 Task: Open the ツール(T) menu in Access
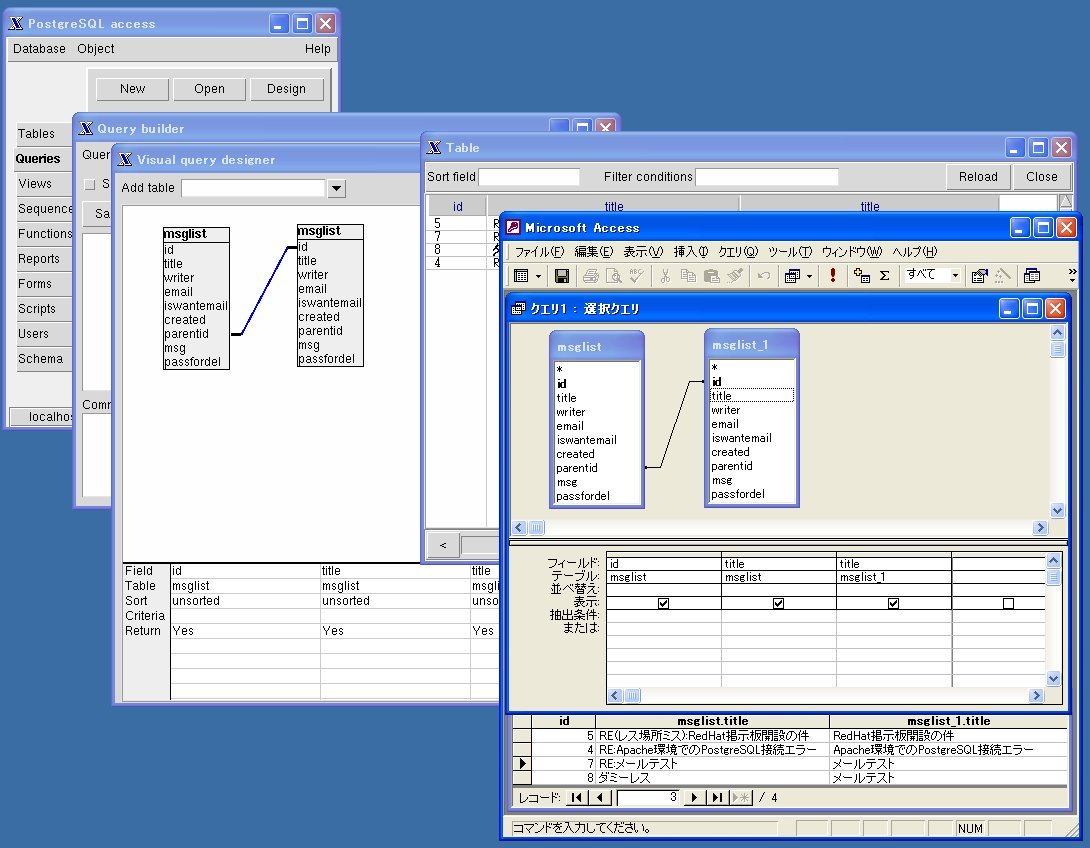789,252
